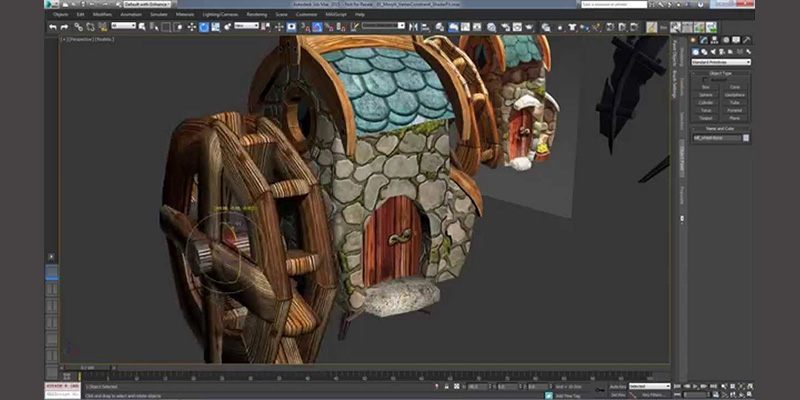
Task: Toggle the Spinner Snap button
Action: tap(341, 27)
